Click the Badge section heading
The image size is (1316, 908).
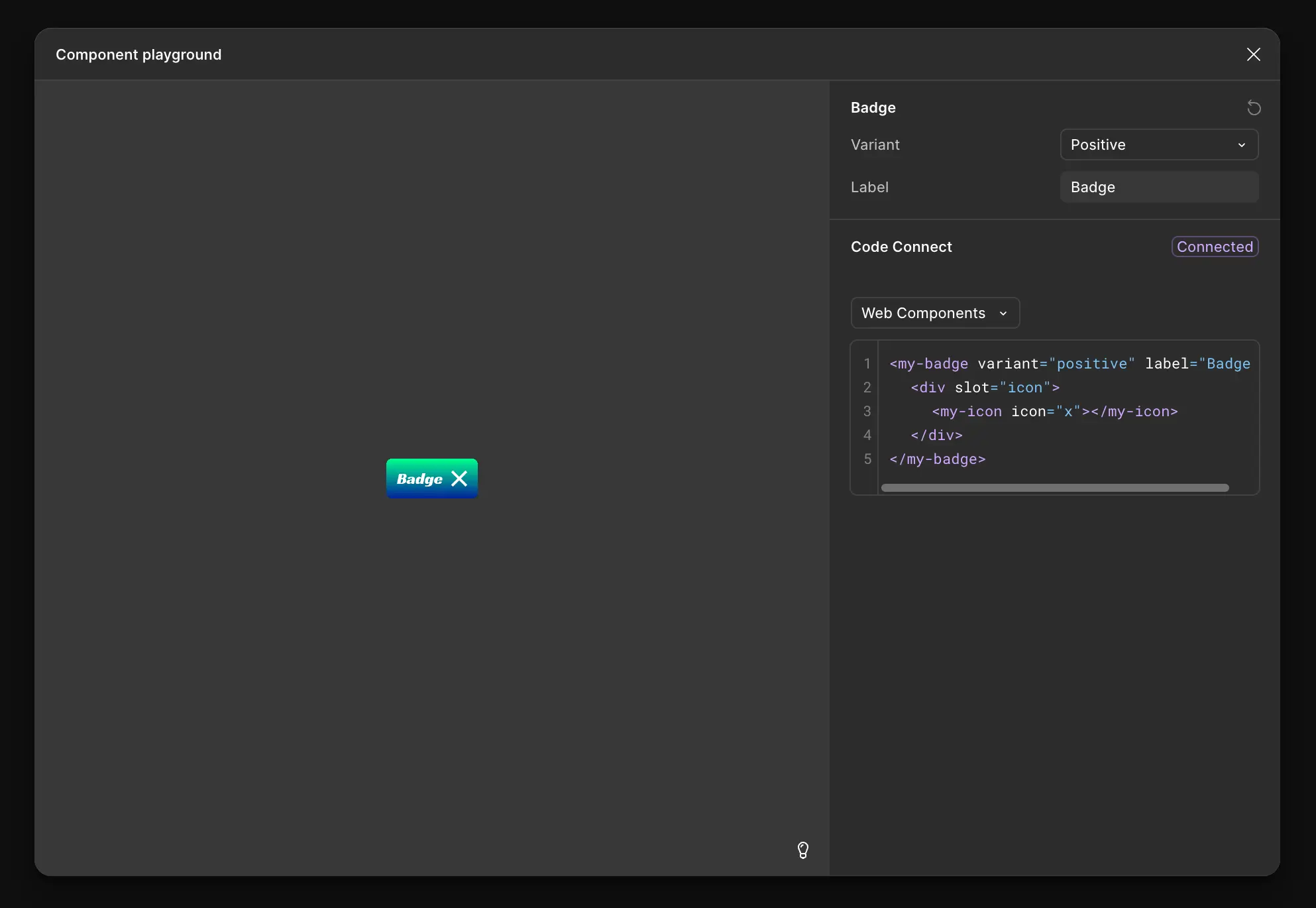pyautogui.click(x=873, y=107)
